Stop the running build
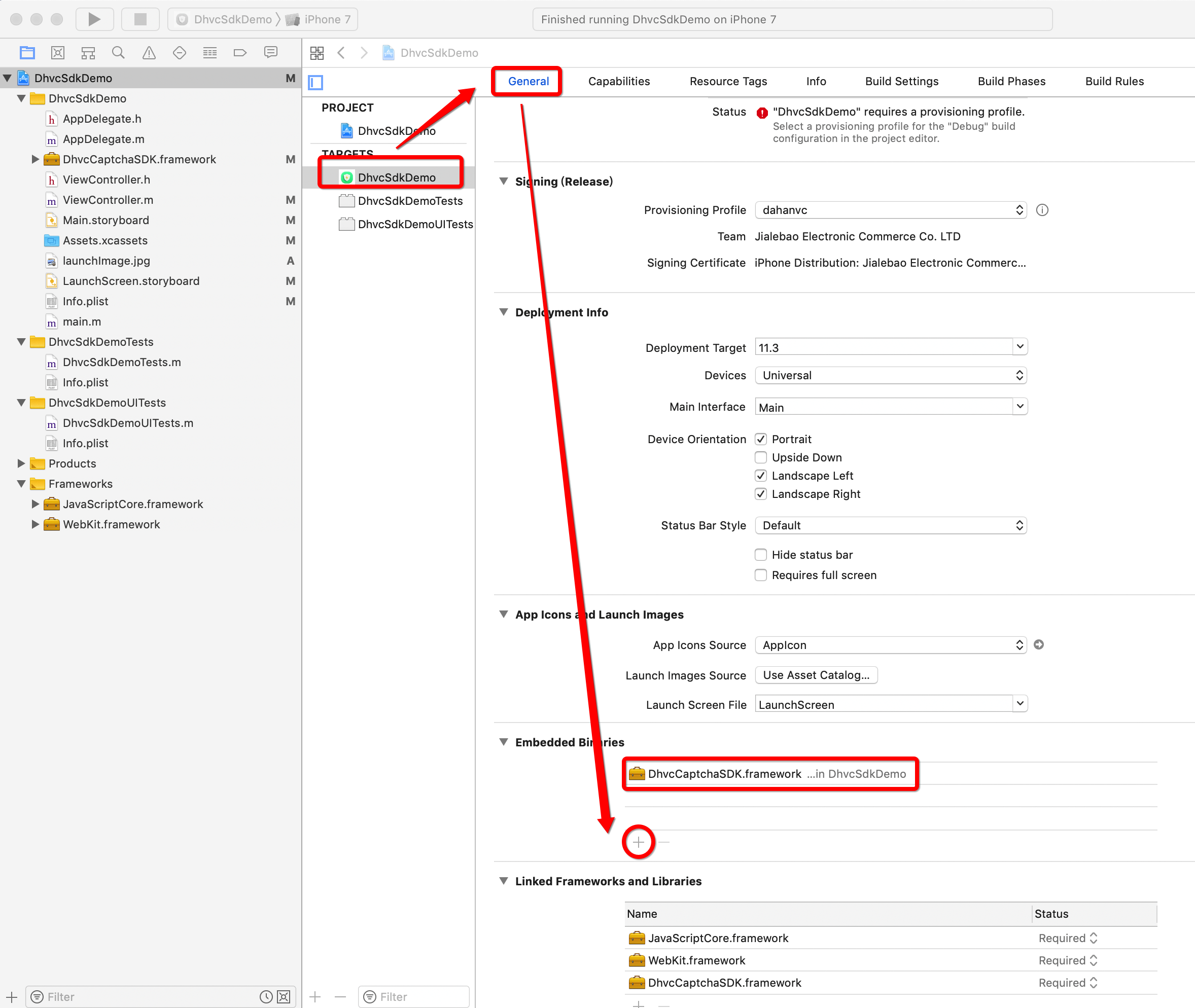This screenshot has height=1008, width=1195. pos(140,19)
